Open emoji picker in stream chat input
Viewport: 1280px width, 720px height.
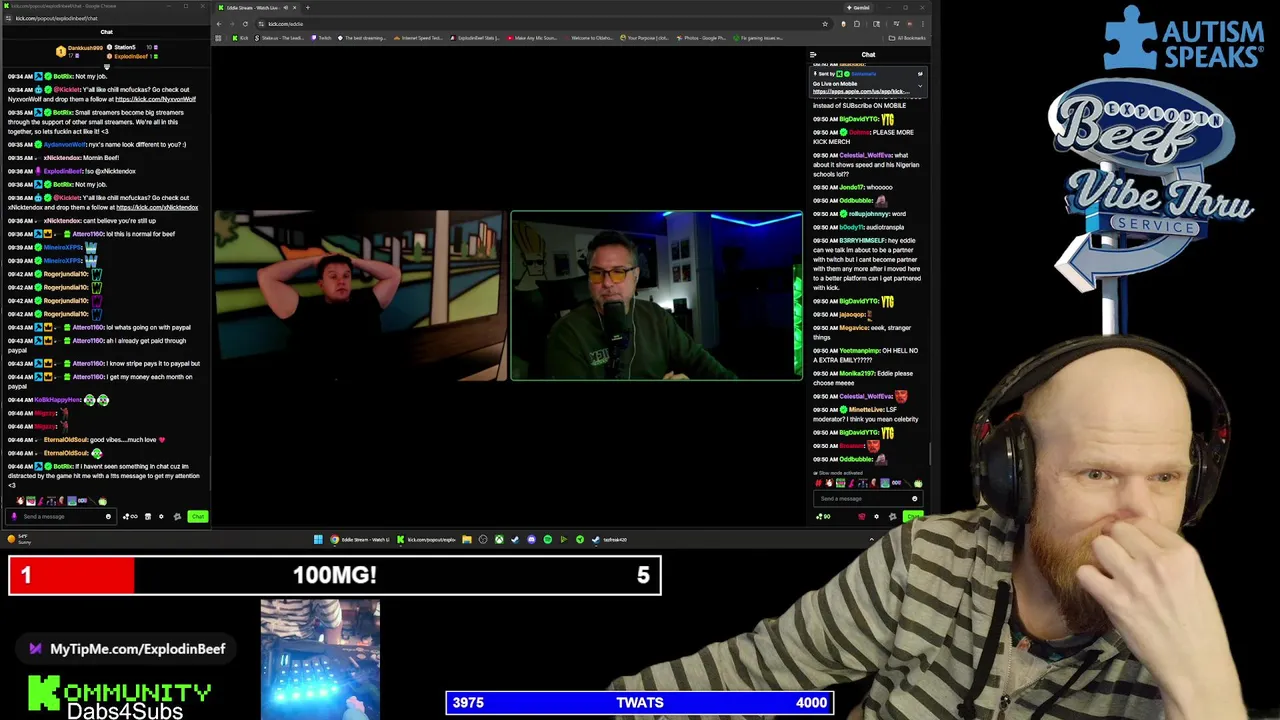[x=914, y=498]
